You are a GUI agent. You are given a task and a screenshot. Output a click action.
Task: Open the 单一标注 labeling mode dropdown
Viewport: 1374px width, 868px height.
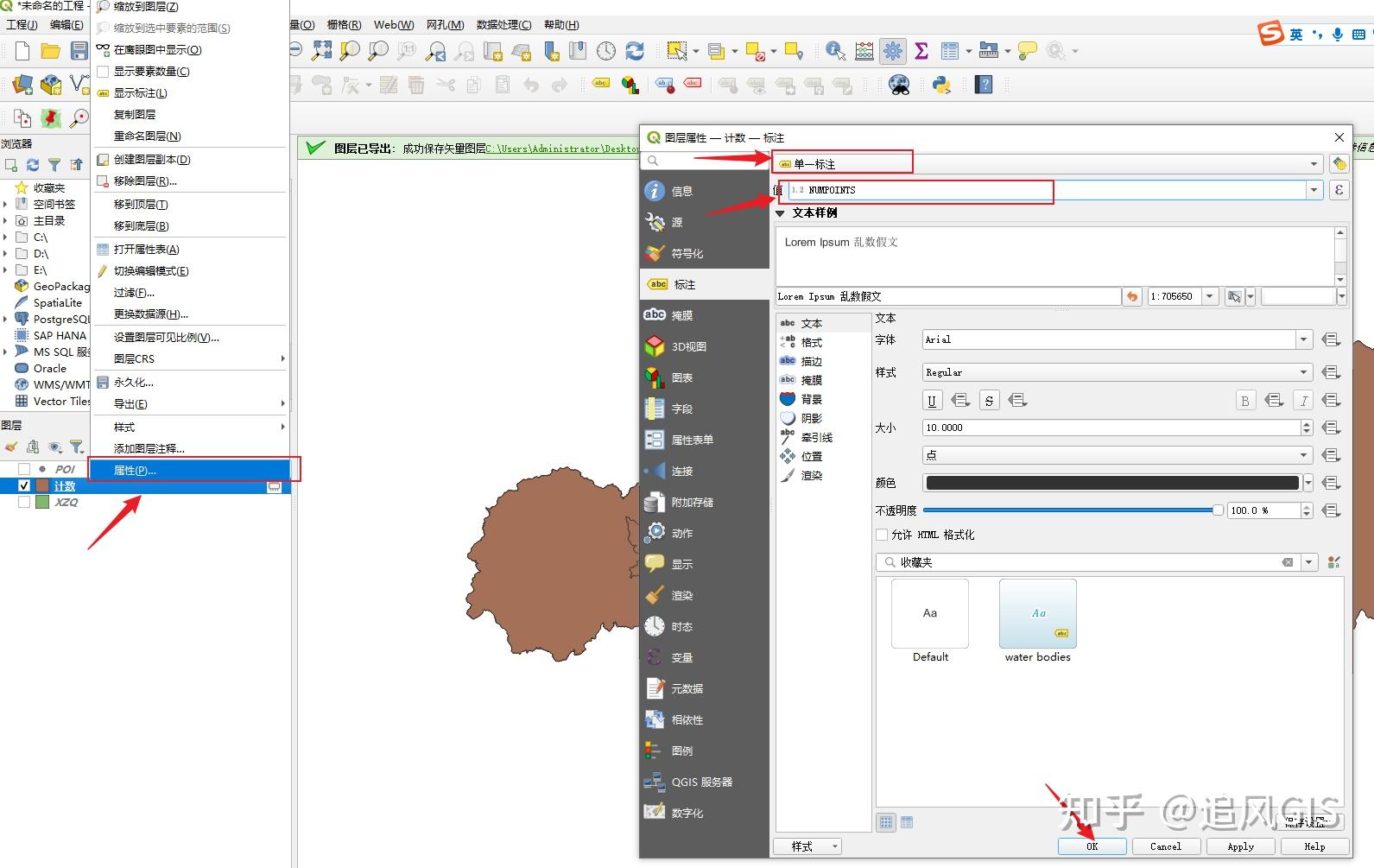1048,164
